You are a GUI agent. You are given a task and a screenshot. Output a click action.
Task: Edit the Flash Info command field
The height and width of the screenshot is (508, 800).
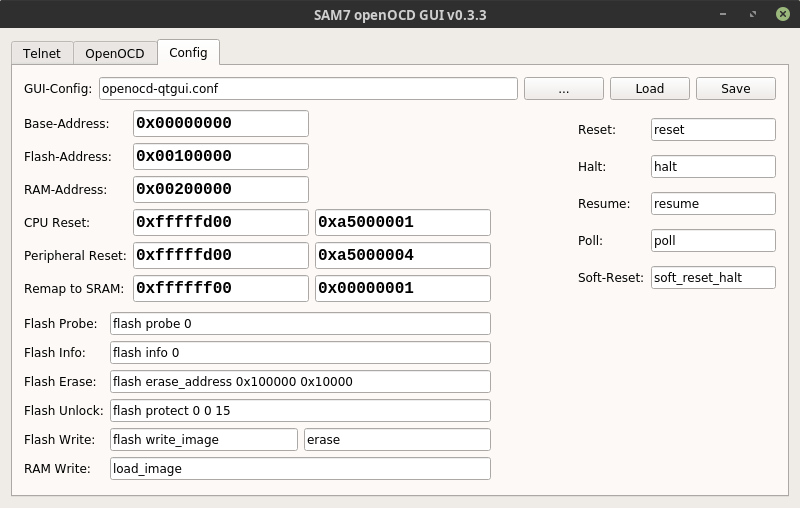click(x=301, y=353)
